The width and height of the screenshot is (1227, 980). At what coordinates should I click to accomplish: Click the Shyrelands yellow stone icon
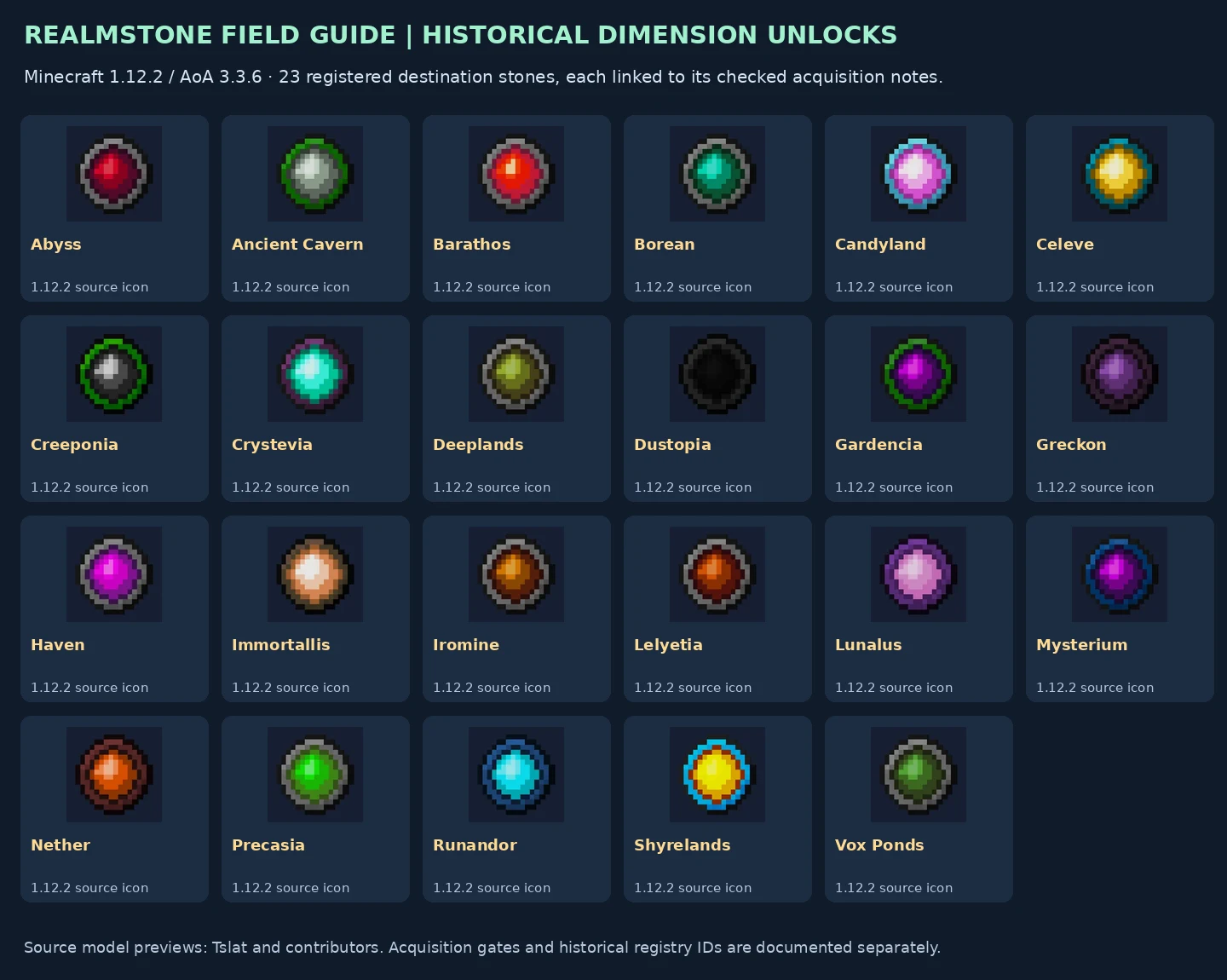(717, 775)
